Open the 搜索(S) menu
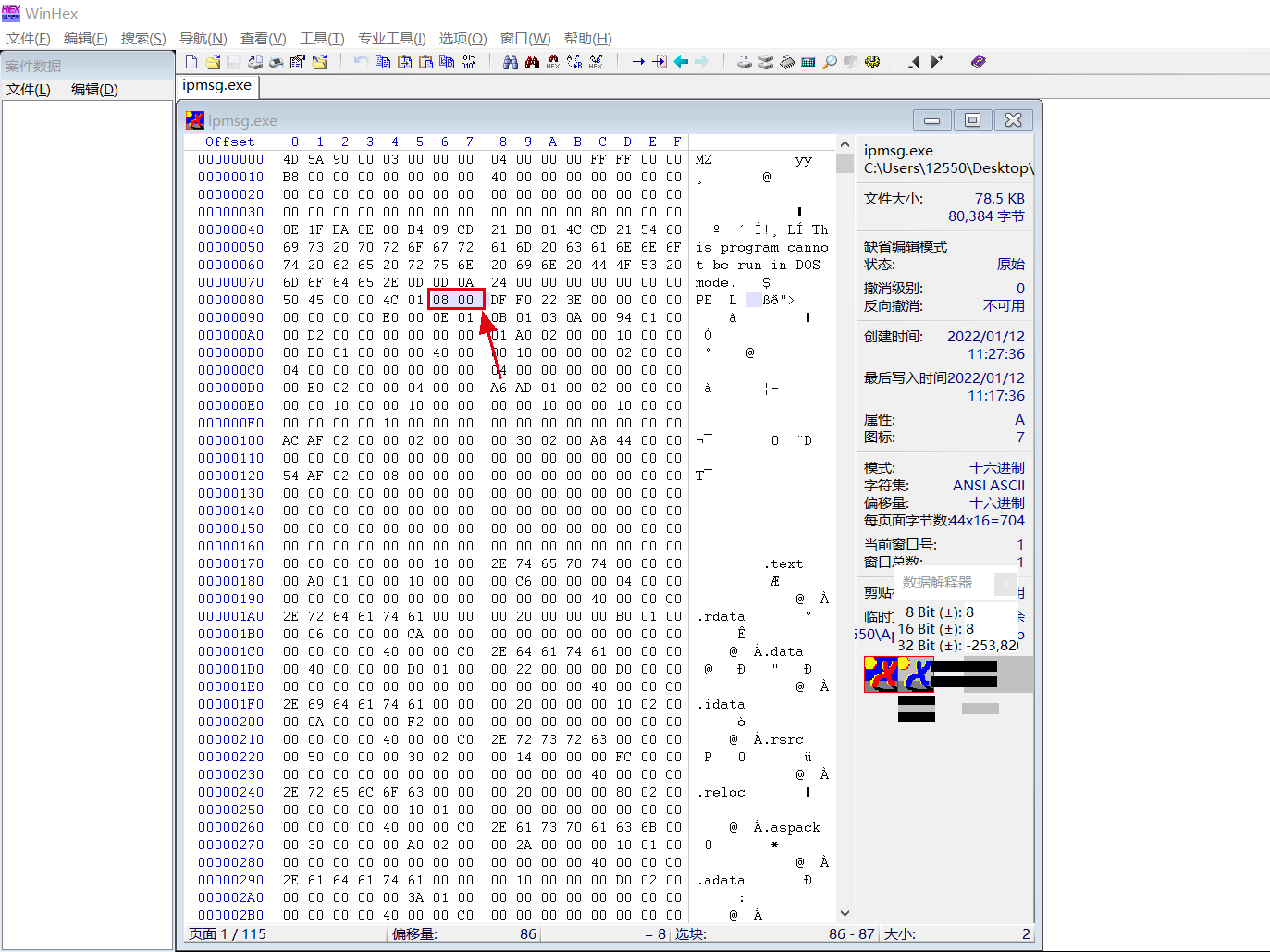This screenshot has height=952, width=1270. (x=143, y=38)
